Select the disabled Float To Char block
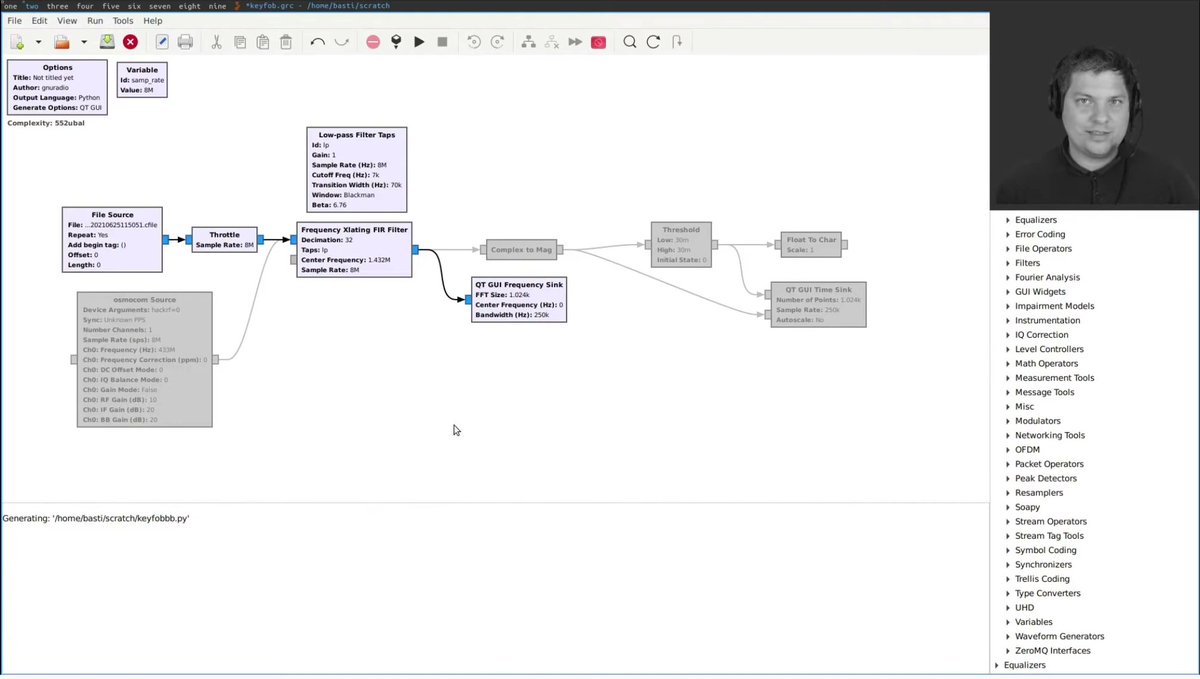The height and width of the screenshot is (679, 1200). click(811, 244)
